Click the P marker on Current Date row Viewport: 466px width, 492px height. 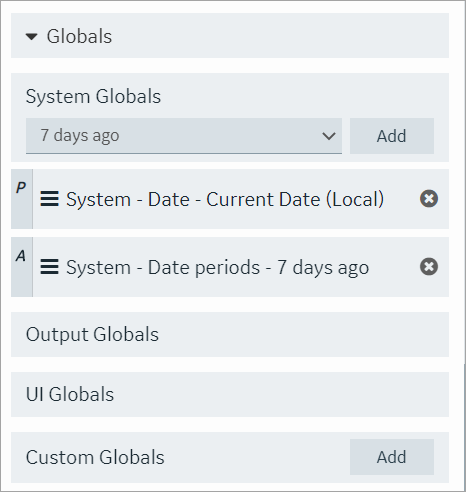click(x=21, y=188)
